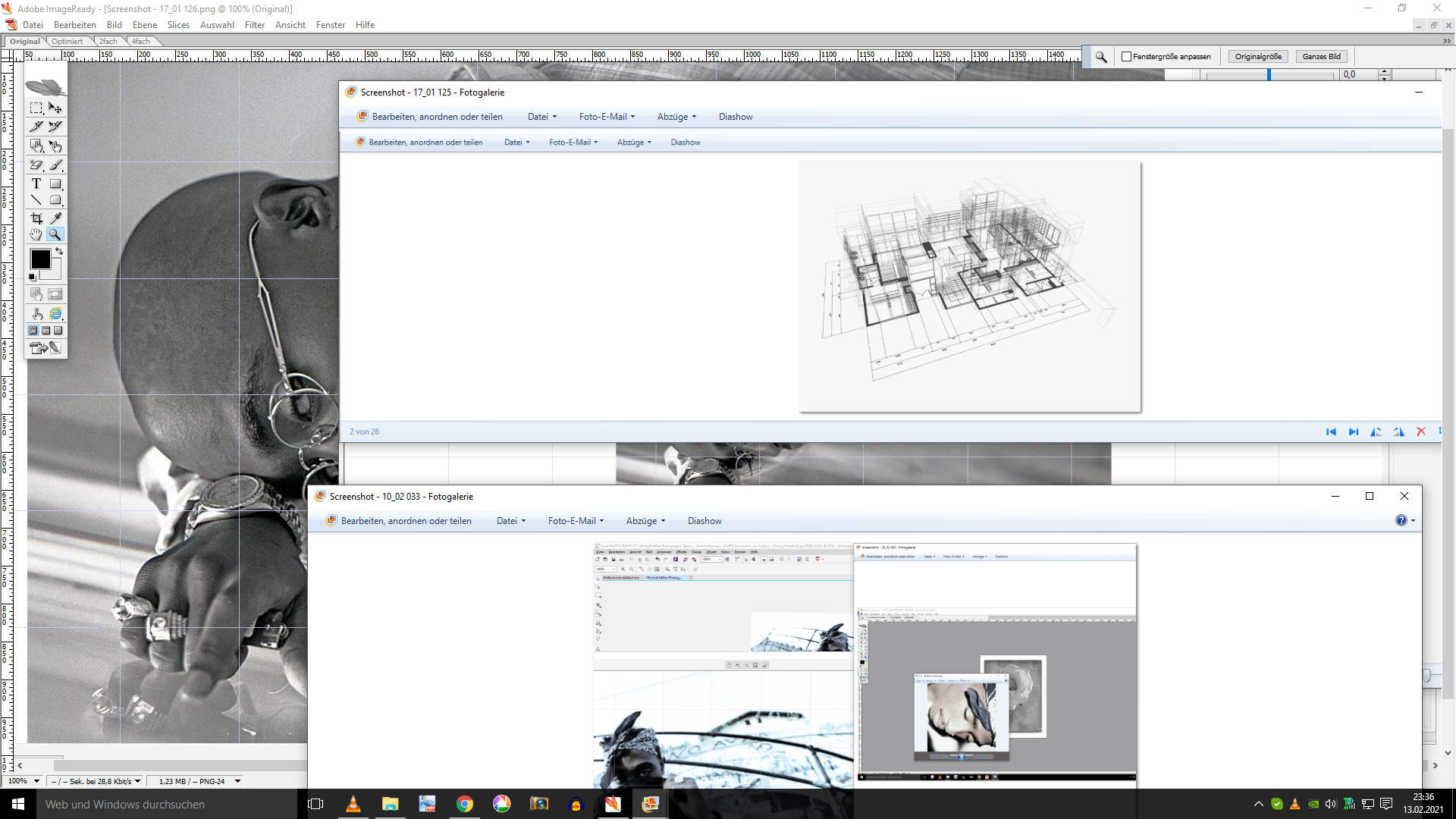Click the Originalgröße button
This screenshot has height=819, width=1456.
(x=1258, y=57)
